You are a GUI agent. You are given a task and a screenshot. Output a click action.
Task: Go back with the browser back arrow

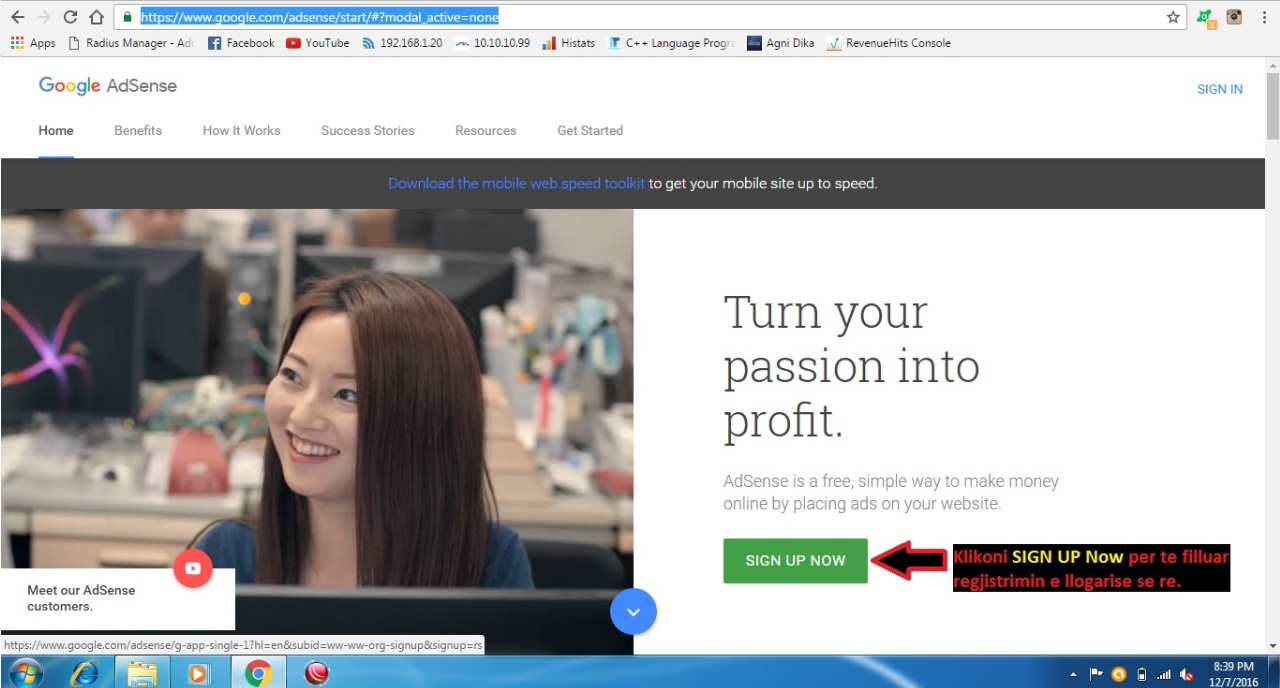pos(17,17)
